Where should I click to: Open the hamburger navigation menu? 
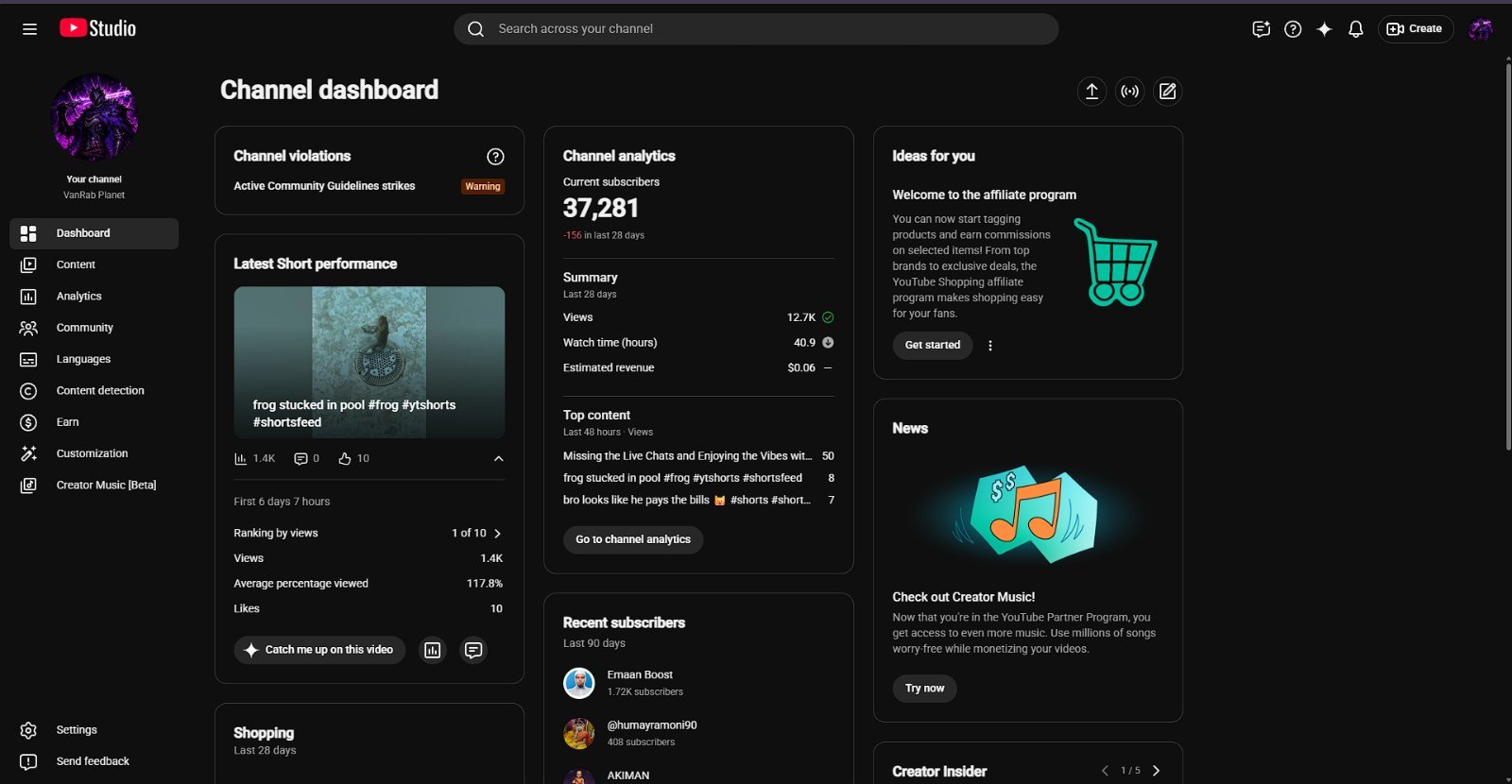click(30, 29)
